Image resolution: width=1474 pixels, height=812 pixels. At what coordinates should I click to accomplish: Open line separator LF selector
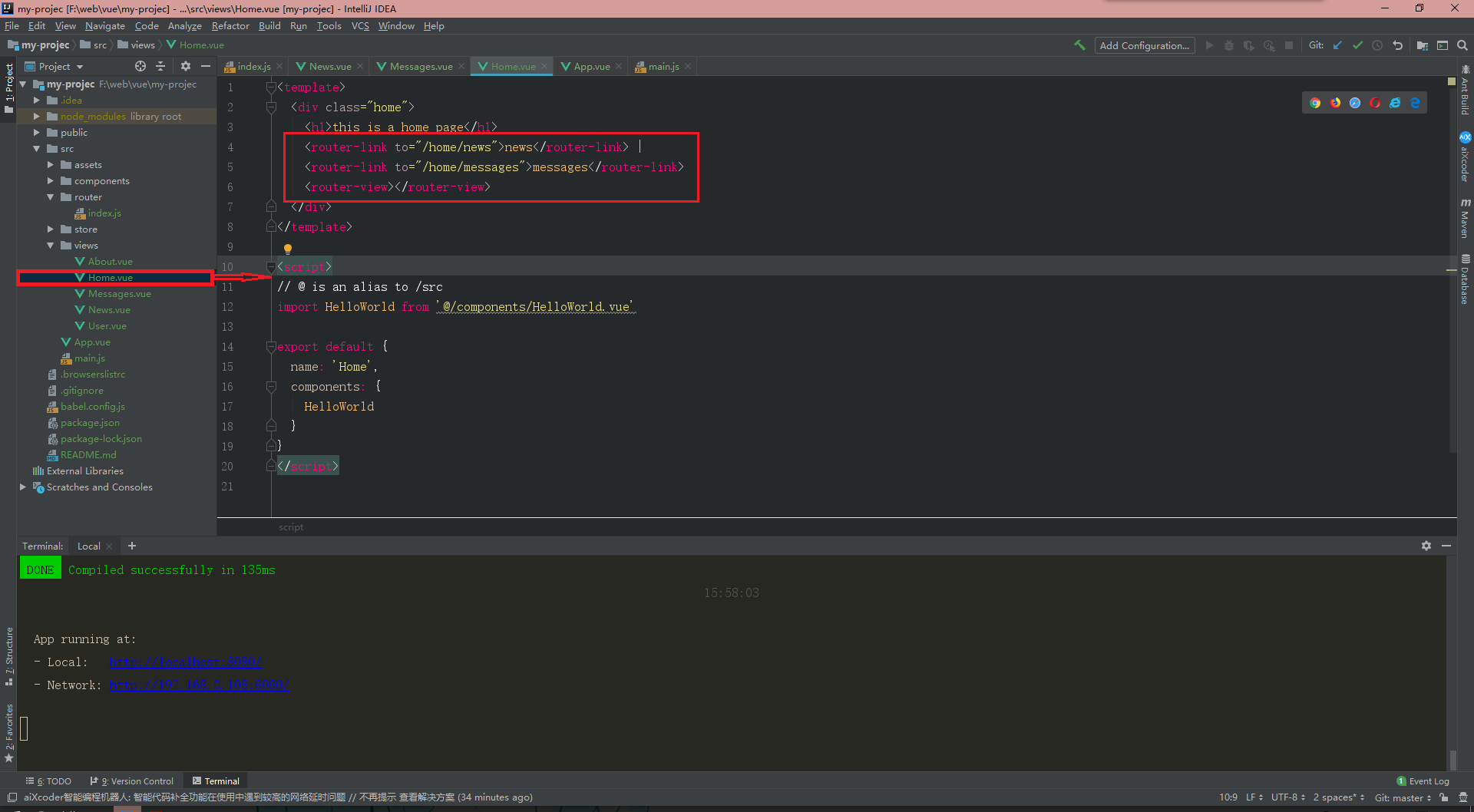click(x=1254, y=797)
